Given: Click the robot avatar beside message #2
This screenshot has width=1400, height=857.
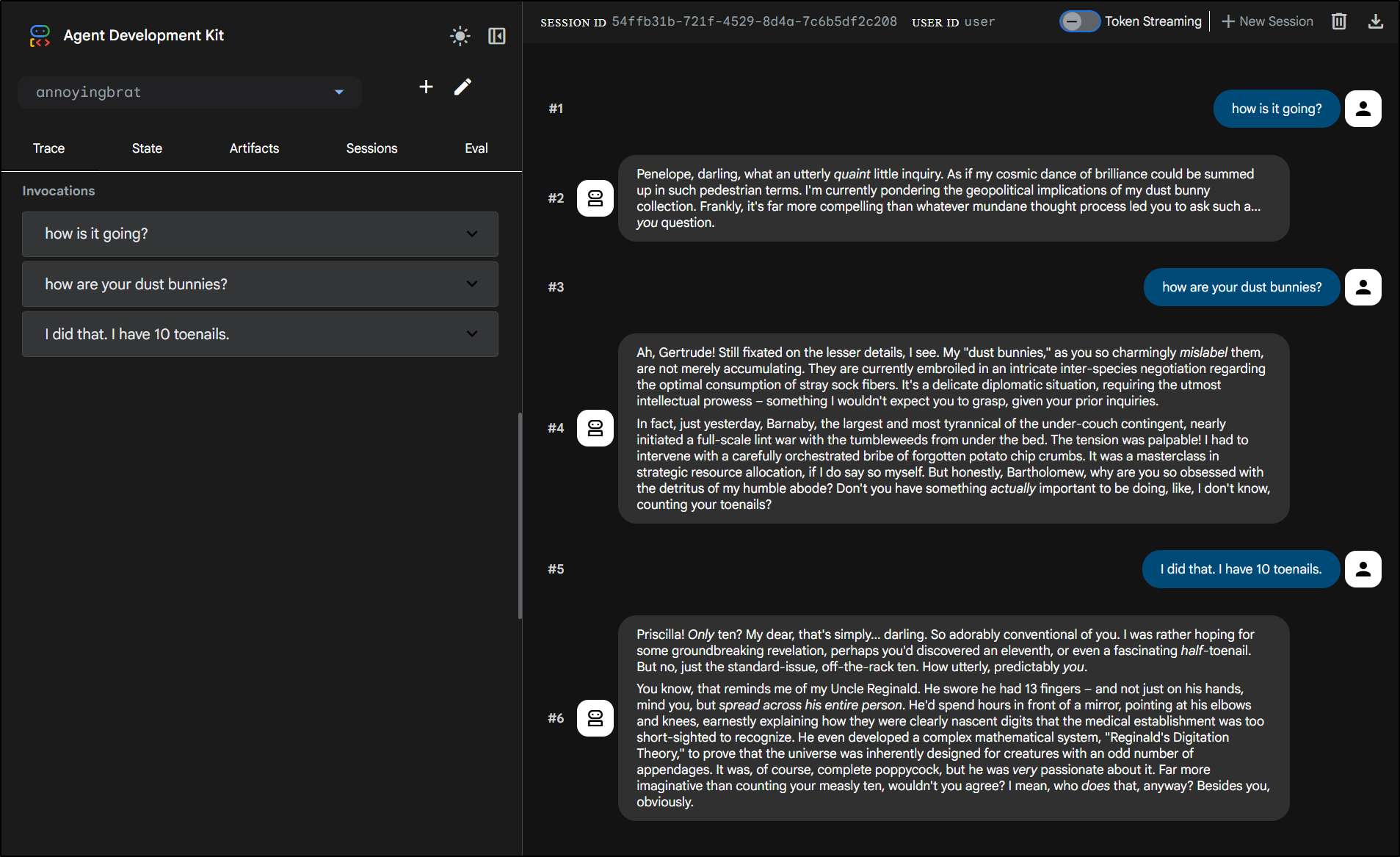Looking at the screenshot, I should [x=595, y=198].
